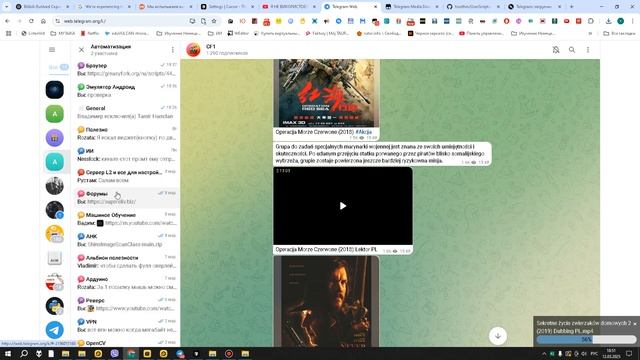
Task: Open the Реверс topic
Action: [127, 304]
